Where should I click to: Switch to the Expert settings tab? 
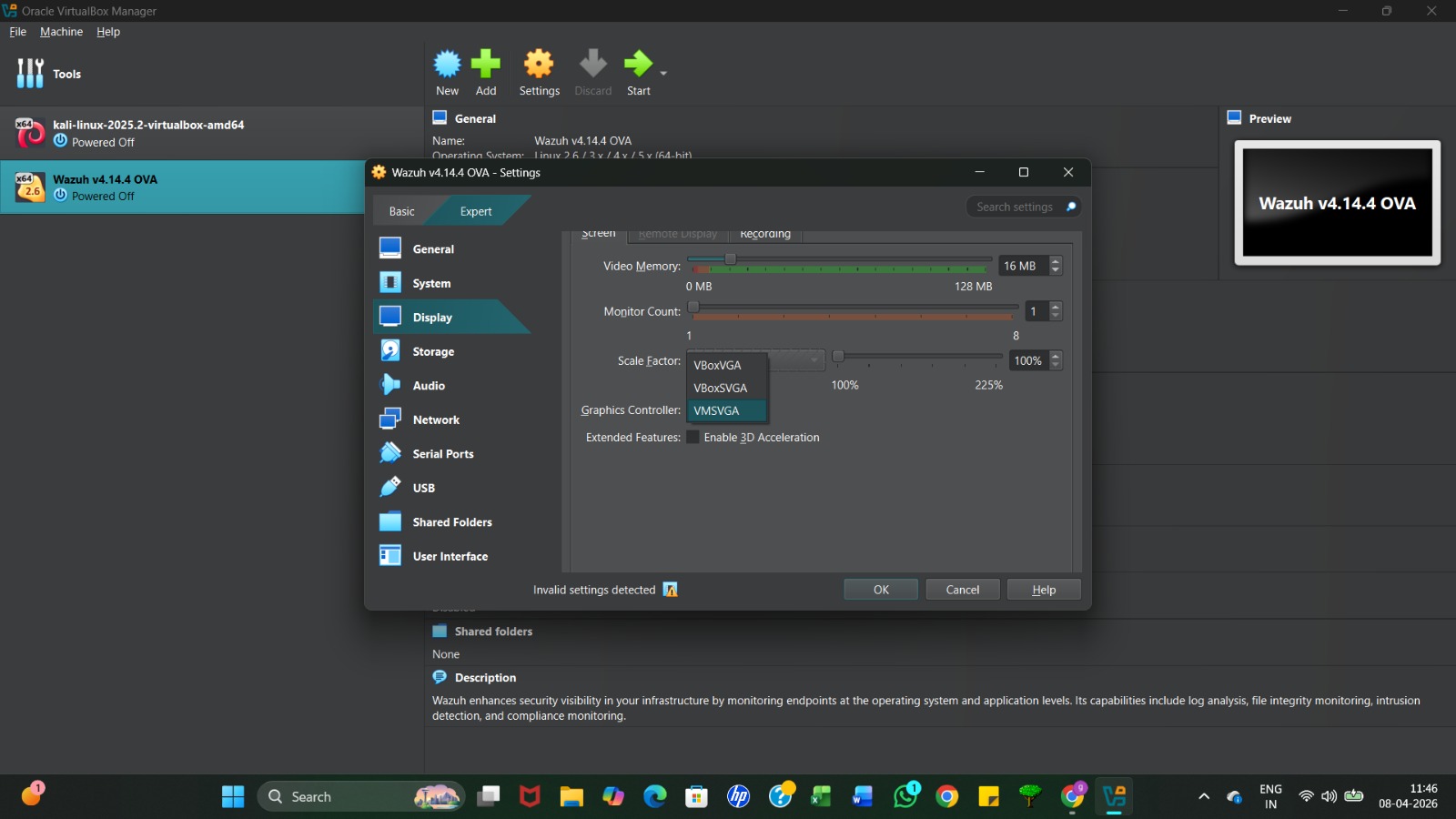pos(476,211)
